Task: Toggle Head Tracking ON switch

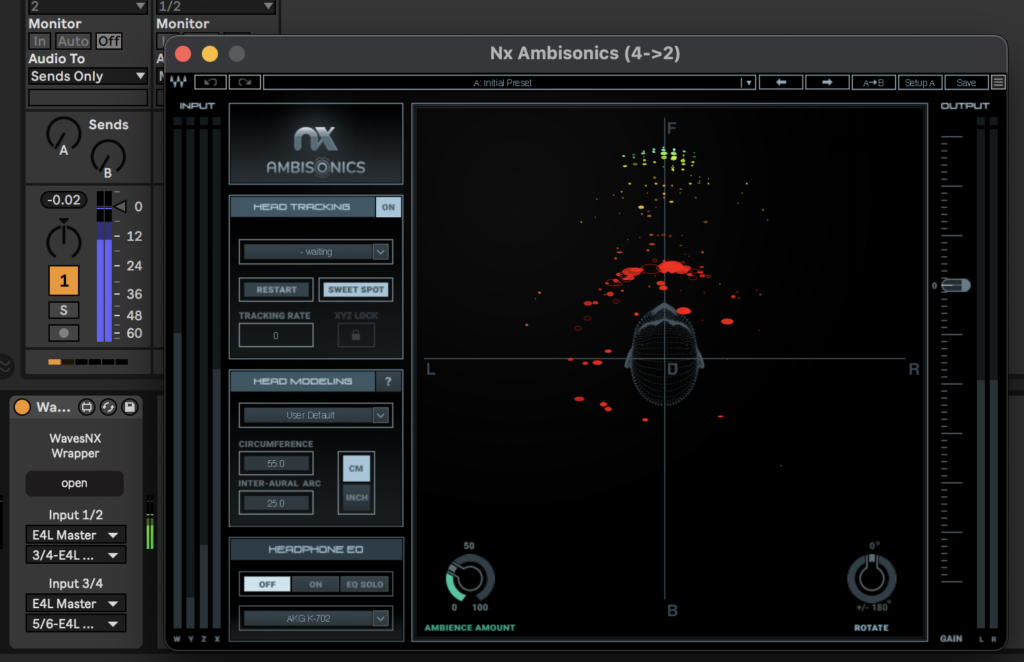Action: [x=388, y=207]
